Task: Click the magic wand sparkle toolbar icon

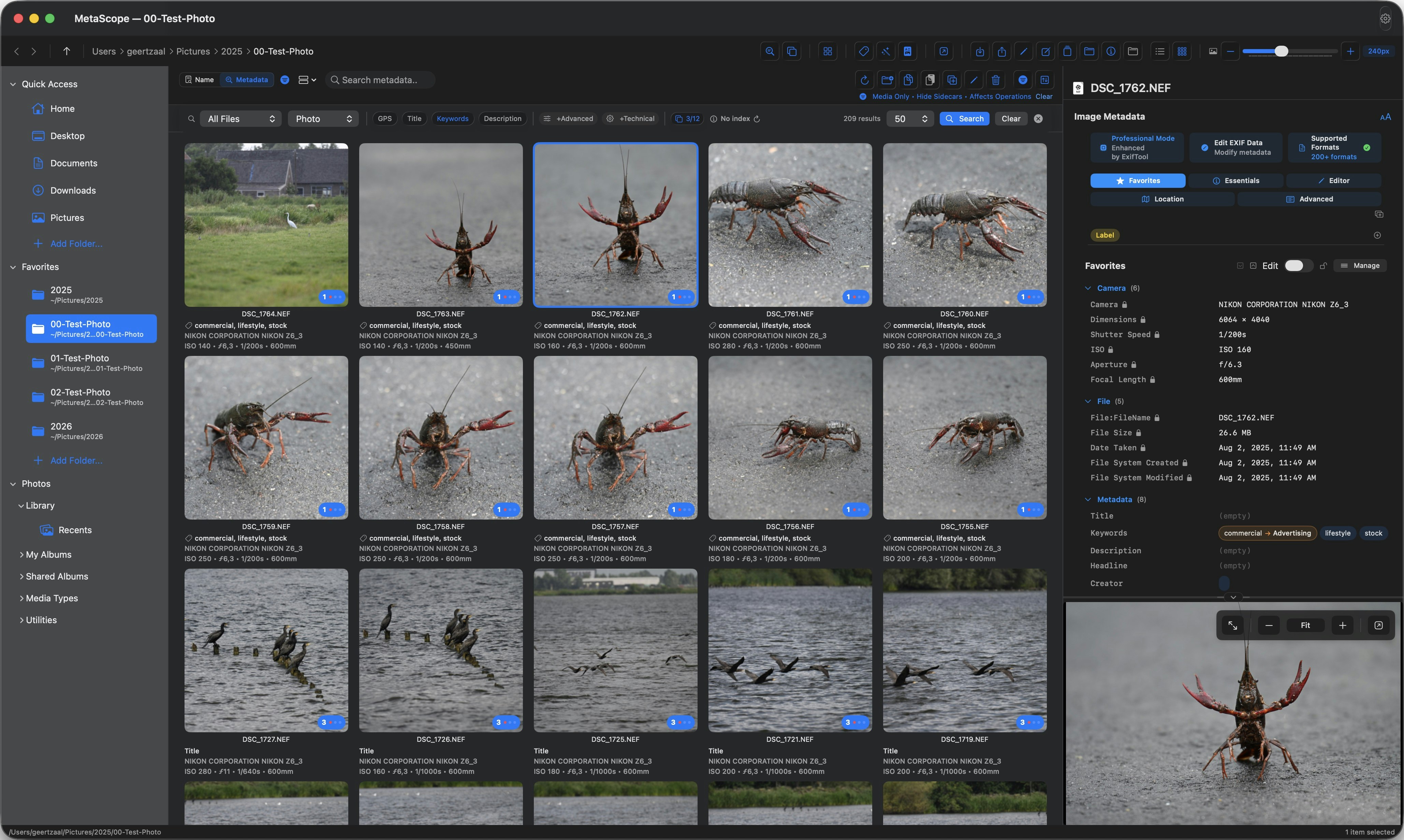Action: [886, 51]
